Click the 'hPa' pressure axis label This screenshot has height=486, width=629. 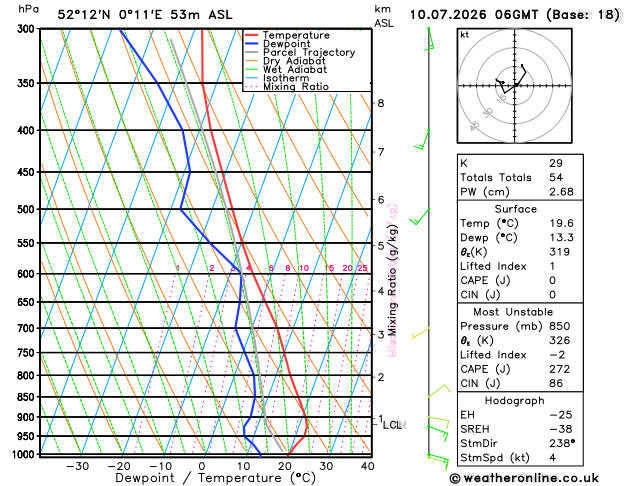tap(29, 9)
